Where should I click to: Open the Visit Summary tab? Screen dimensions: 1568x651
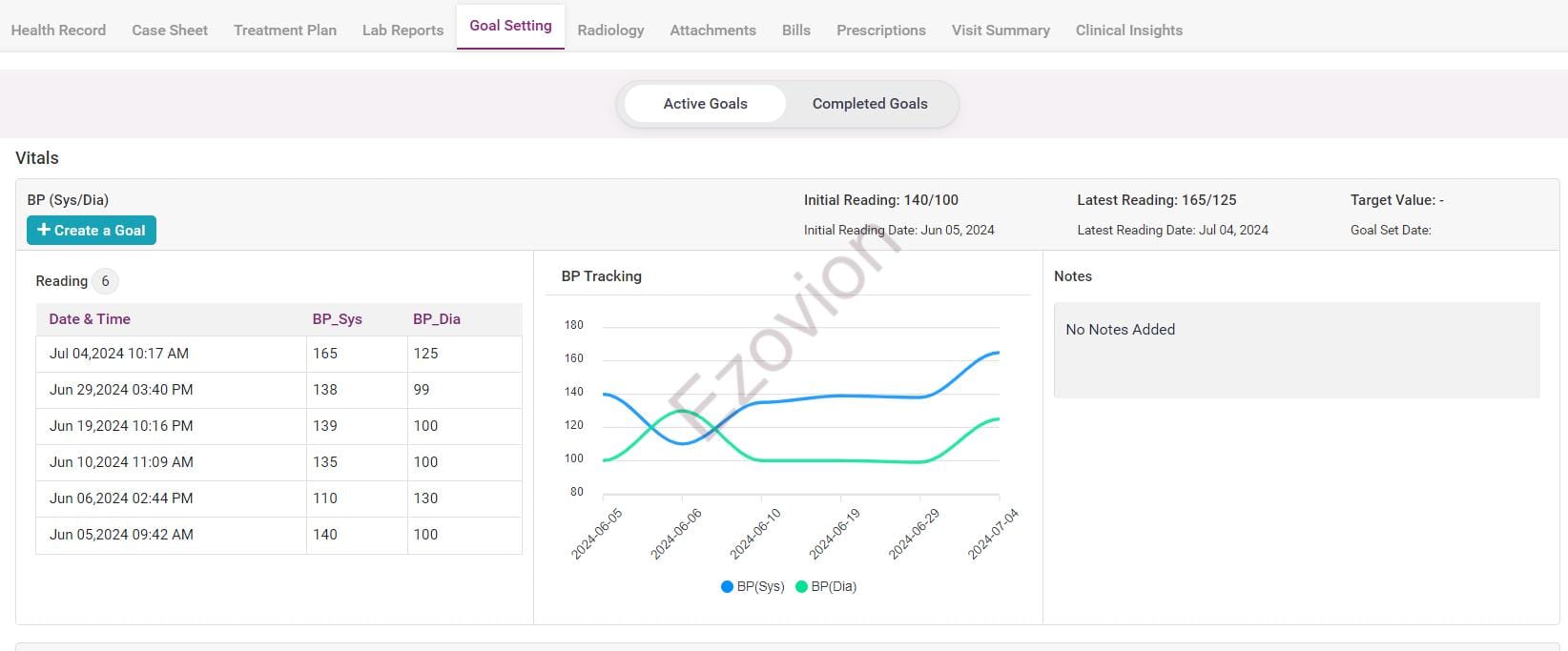click(x=1001, y=31)
